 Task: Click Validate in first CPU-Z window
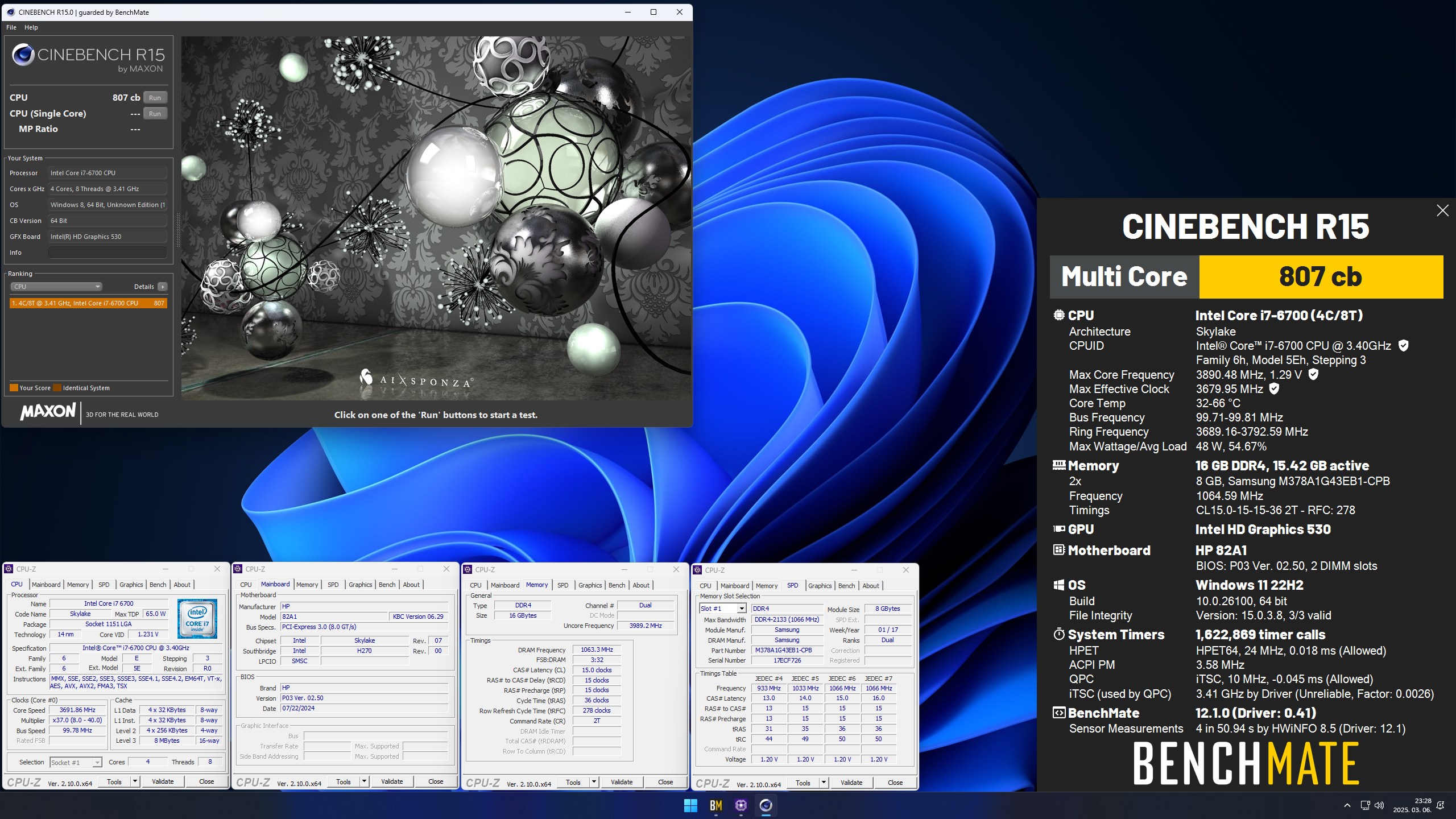click(163, 781)
